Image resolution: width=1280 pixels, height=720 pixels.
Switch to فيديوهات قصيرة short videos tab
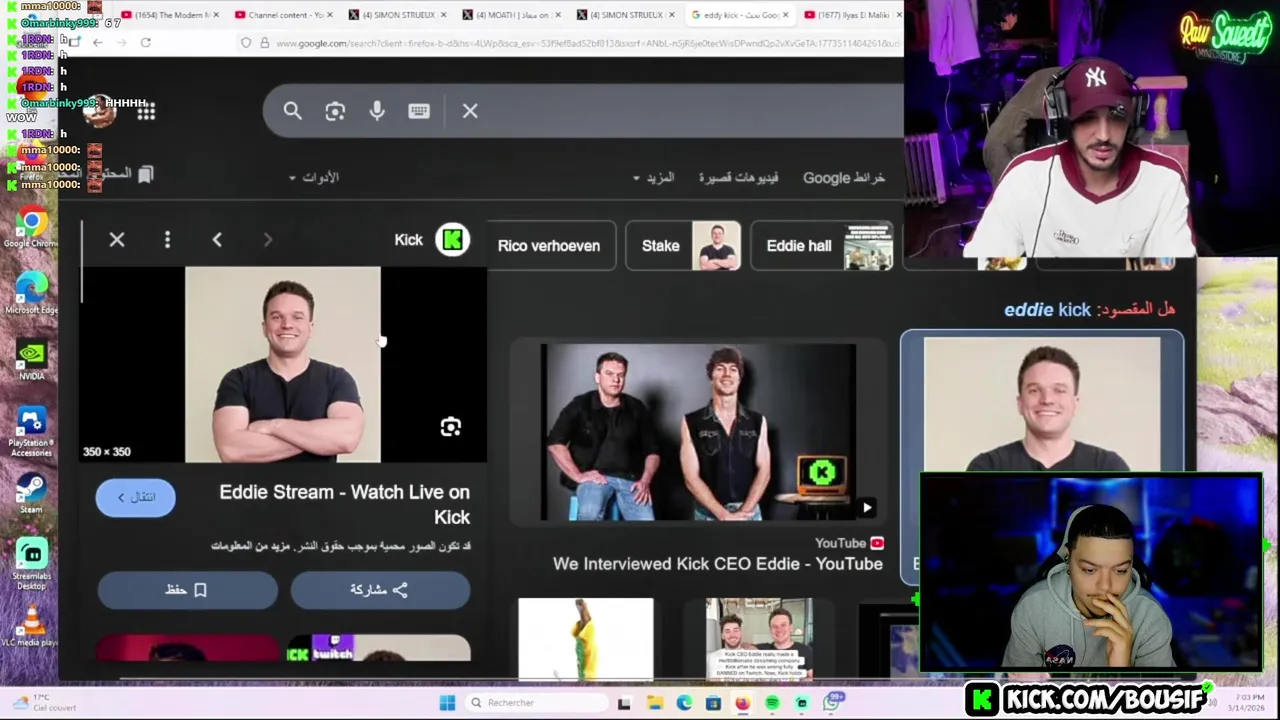coord(738,177)
